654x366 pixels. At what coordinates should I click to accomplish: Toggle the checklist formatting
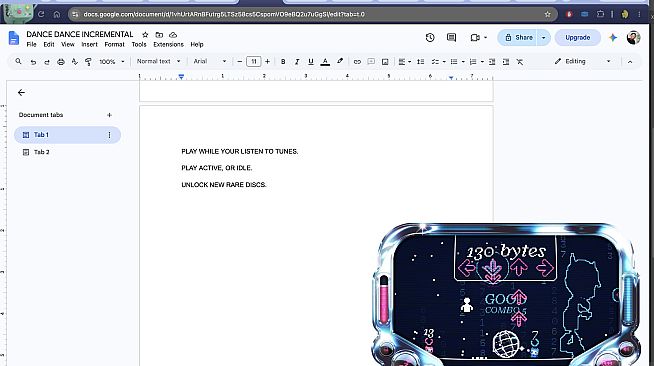[x=435, y=62]
